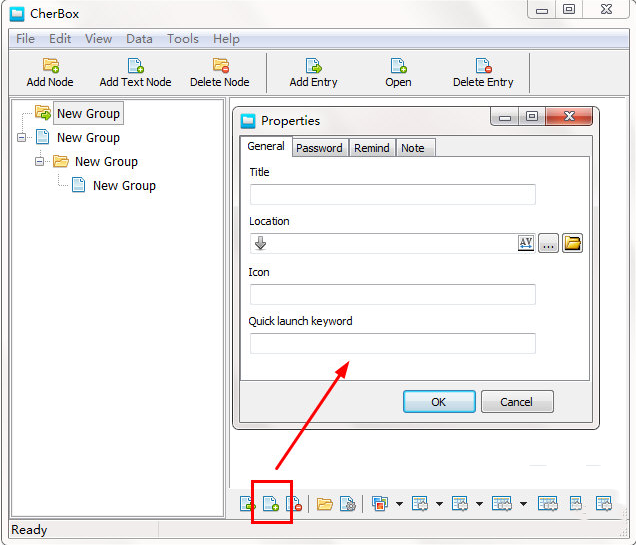Click the fourth wide table icon without dropdown
This screenshot has height=545, width=636.
[548, 504]
